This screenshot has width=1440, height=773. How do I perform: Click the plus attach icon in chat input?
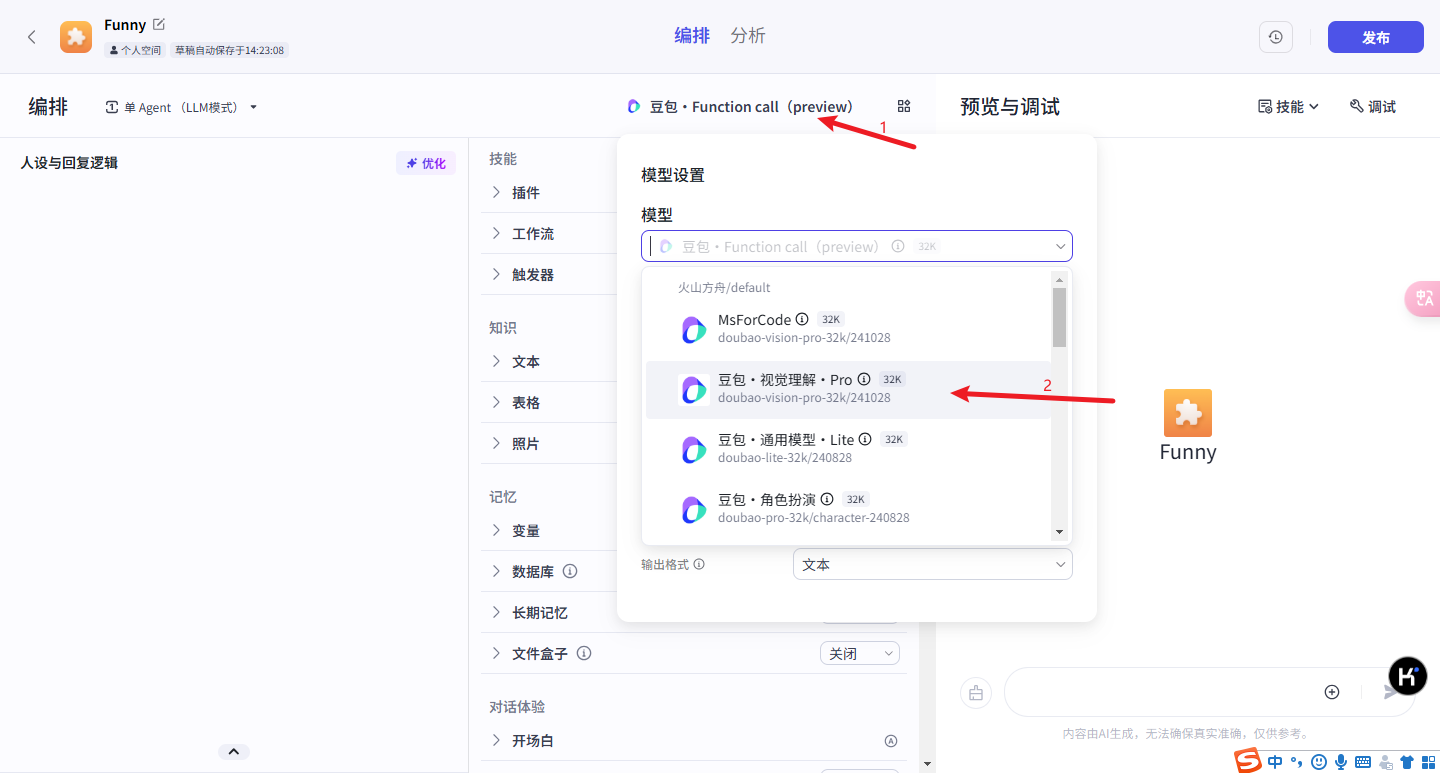1332,692
